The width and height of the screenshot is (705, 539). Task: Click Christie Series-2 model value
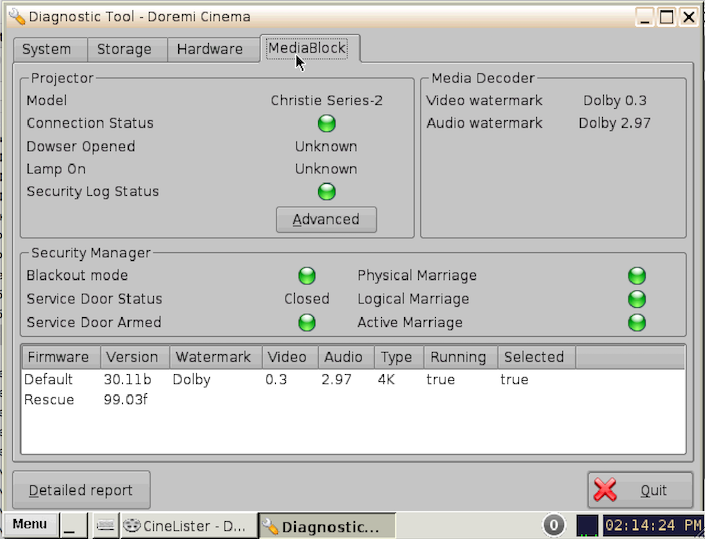(326, 100)
